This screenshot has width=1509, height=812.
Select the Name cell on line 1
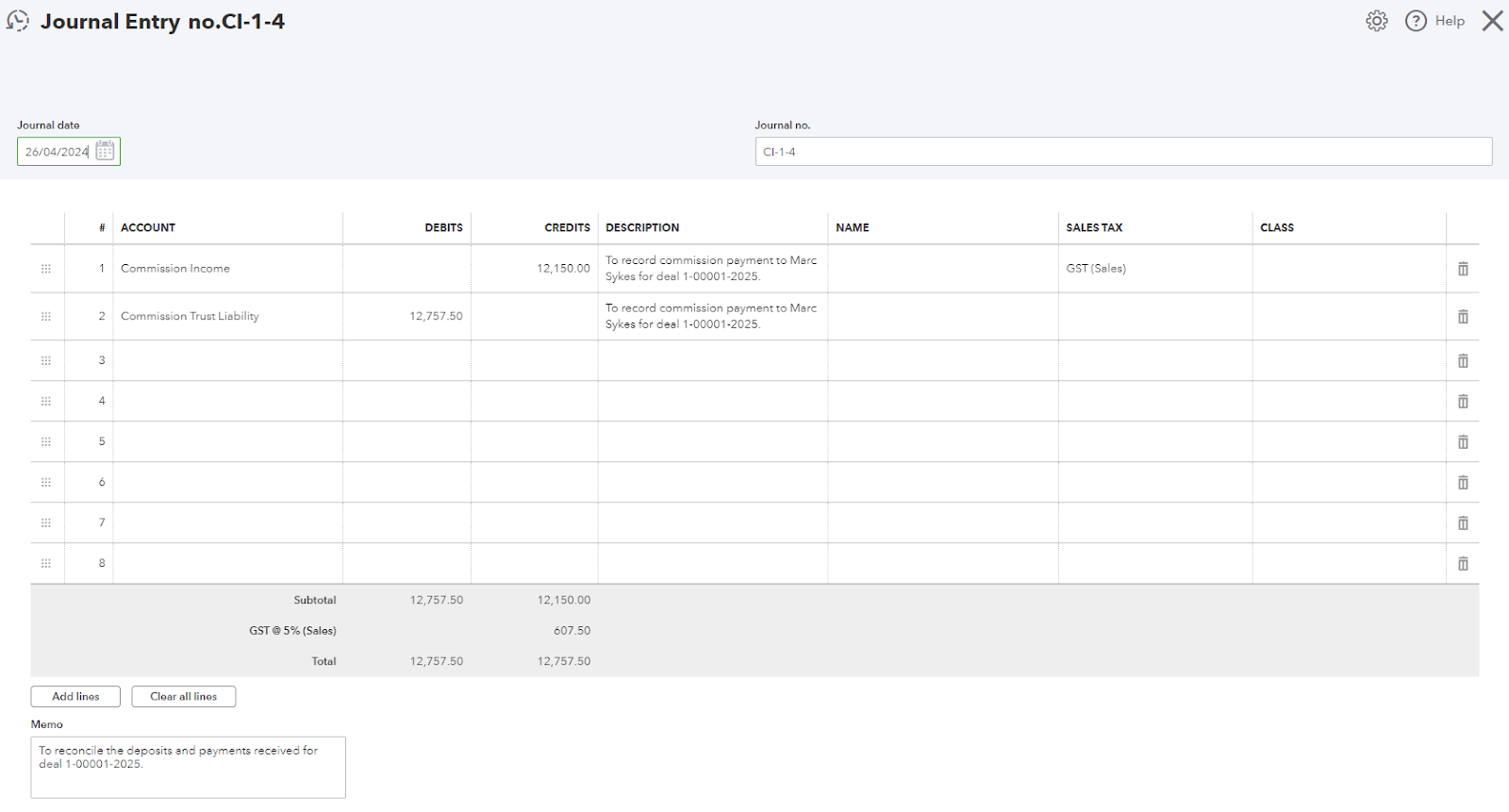[x=943, y=269]
